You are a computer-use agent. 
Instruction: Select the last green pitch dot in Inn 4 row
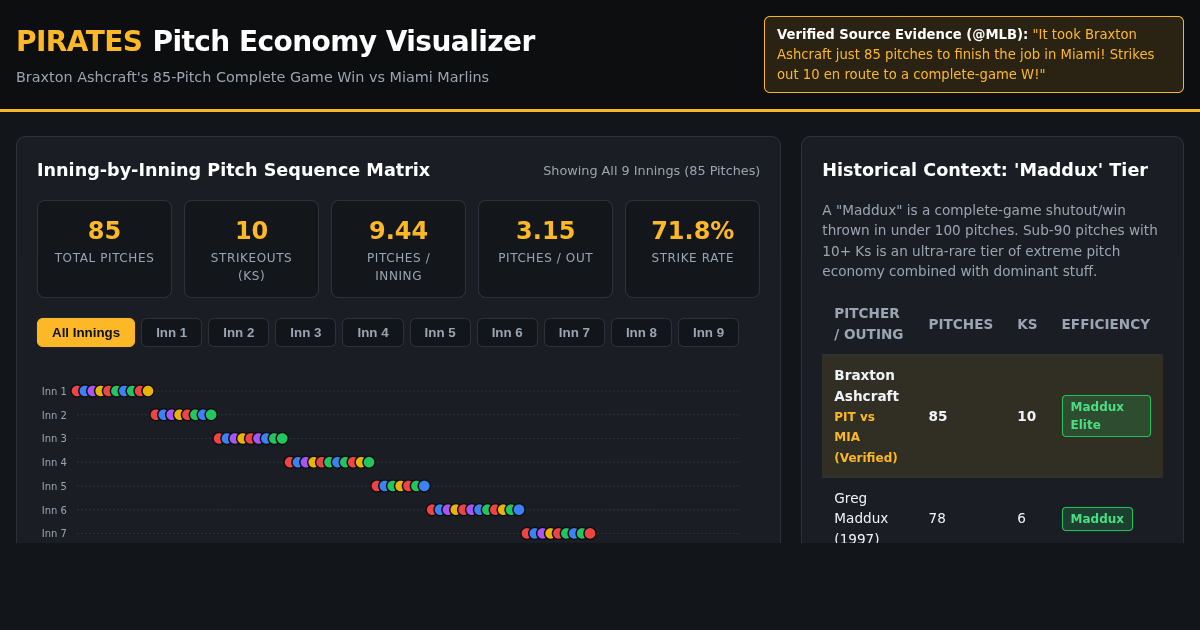point(369,462)
